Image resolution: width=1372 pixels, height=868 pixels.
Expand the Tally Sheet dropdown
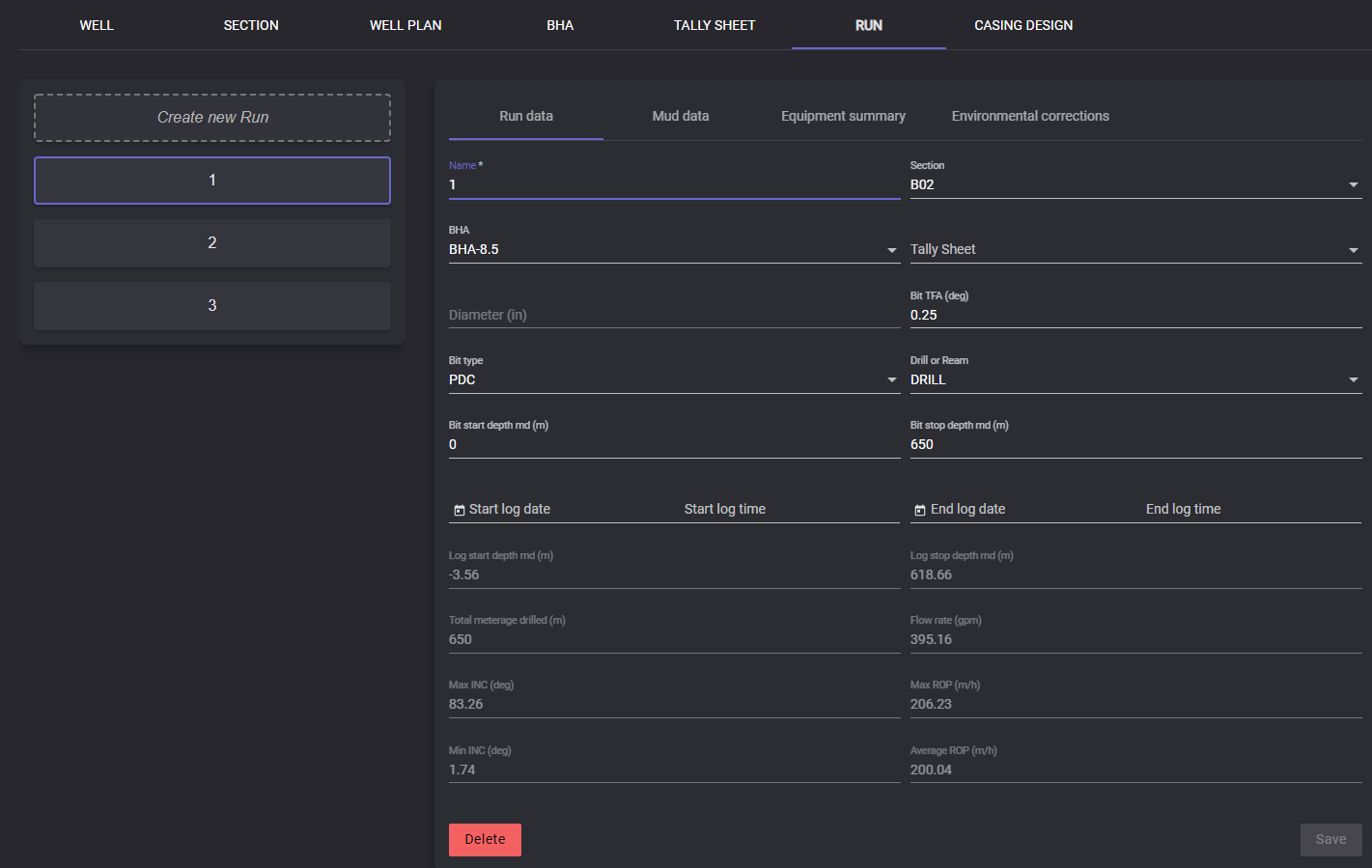(1353, 250)
